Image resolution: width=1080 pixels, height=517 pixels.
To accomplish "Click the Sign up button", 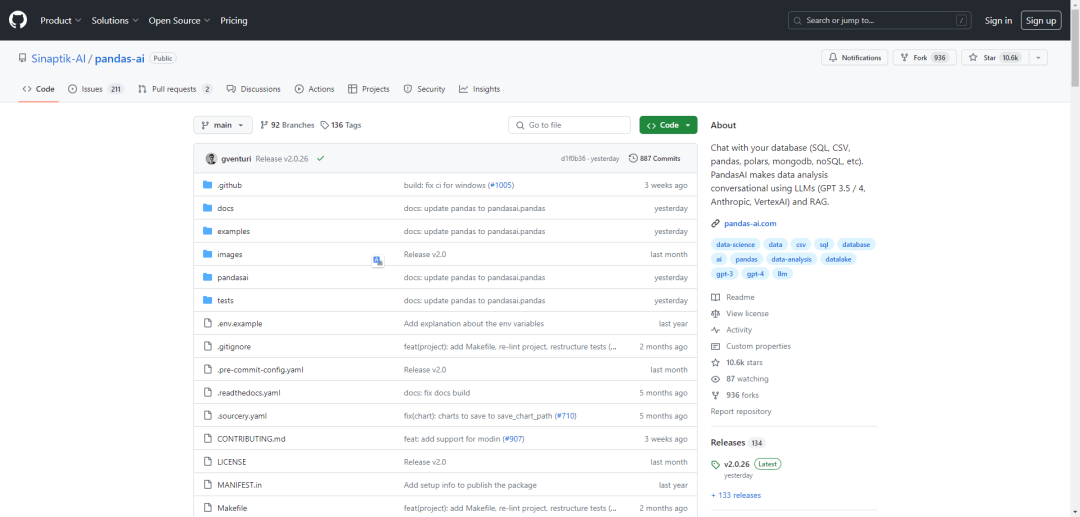I will click(1041, 21).
